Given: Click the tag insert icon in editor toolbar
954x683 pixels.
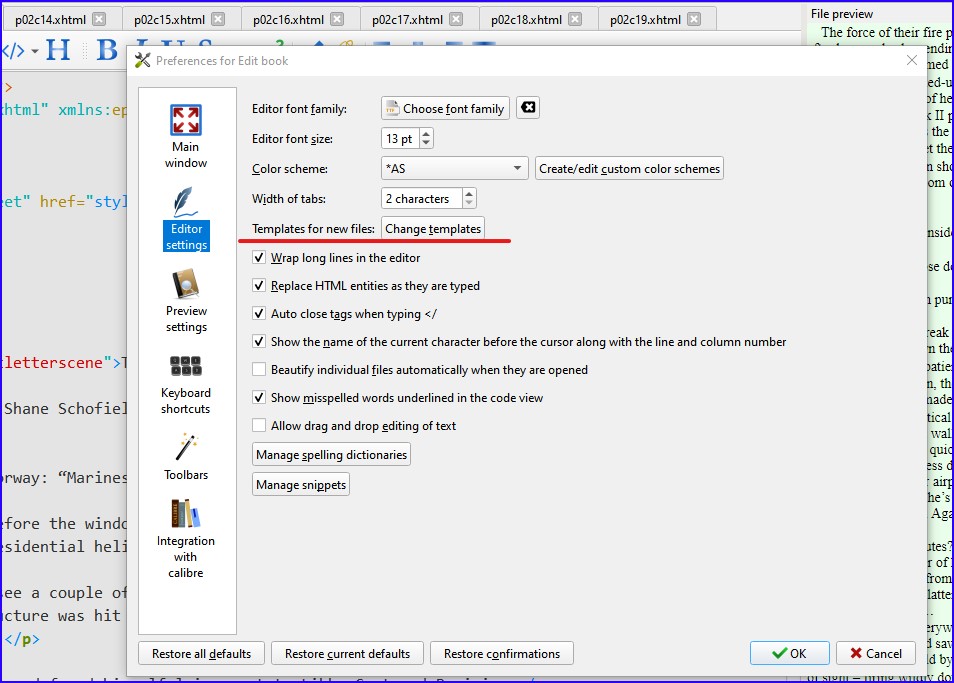Looking at the screenshot, I should [x=13, y=51].
